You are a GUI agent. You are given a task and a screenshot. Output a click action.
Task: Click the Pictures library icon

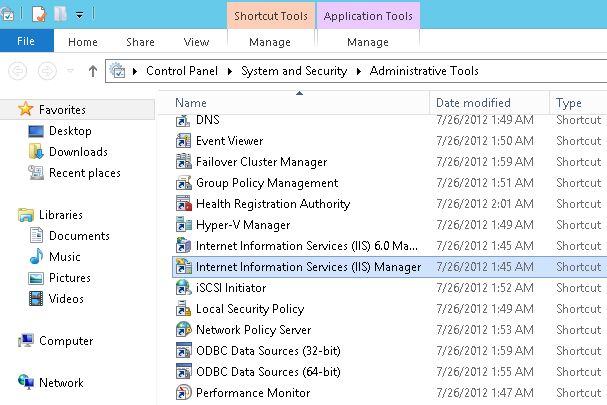click(x=36, y=278)
